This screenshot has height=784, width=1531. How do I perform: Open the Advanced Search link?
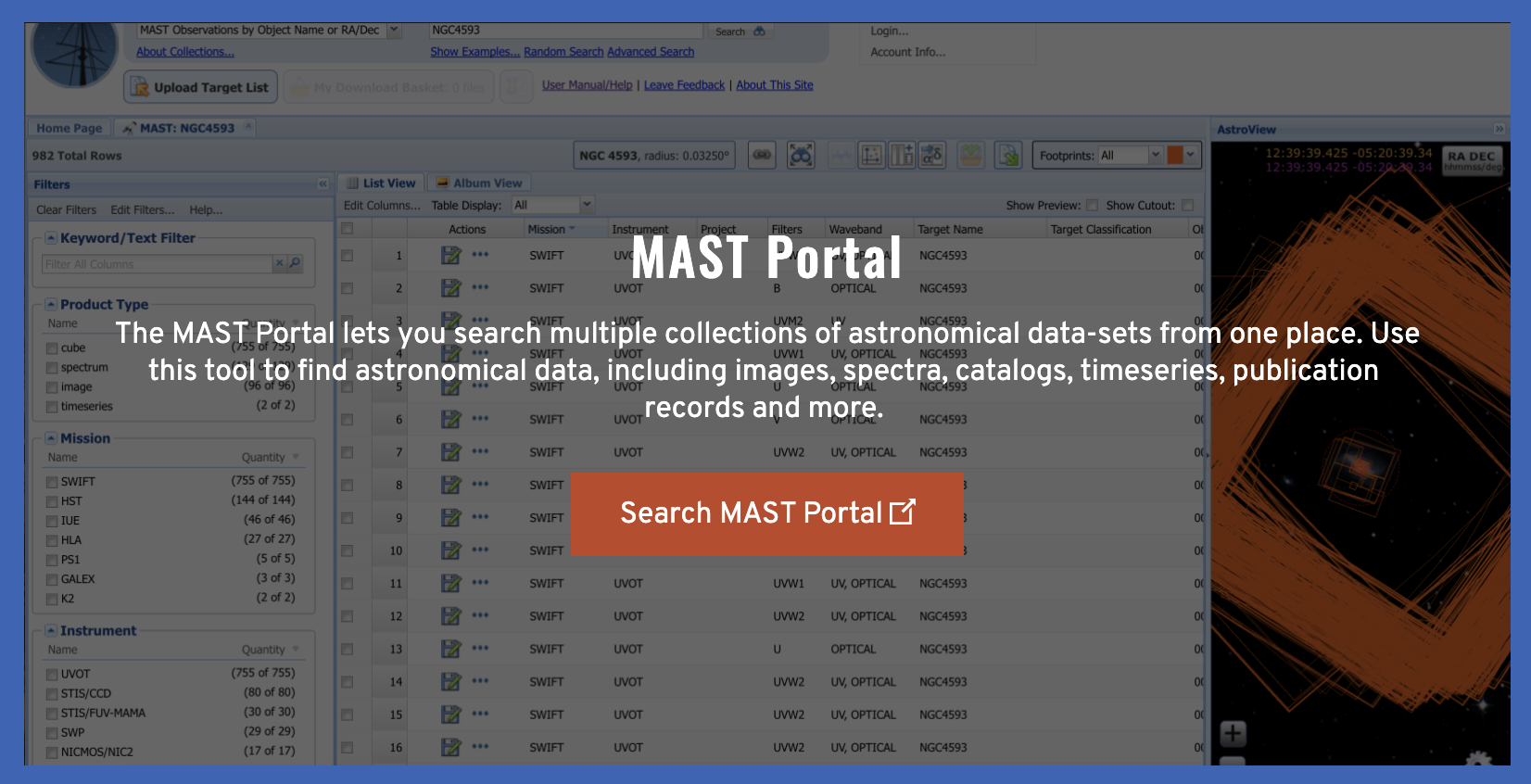click(x=651, y=52)
